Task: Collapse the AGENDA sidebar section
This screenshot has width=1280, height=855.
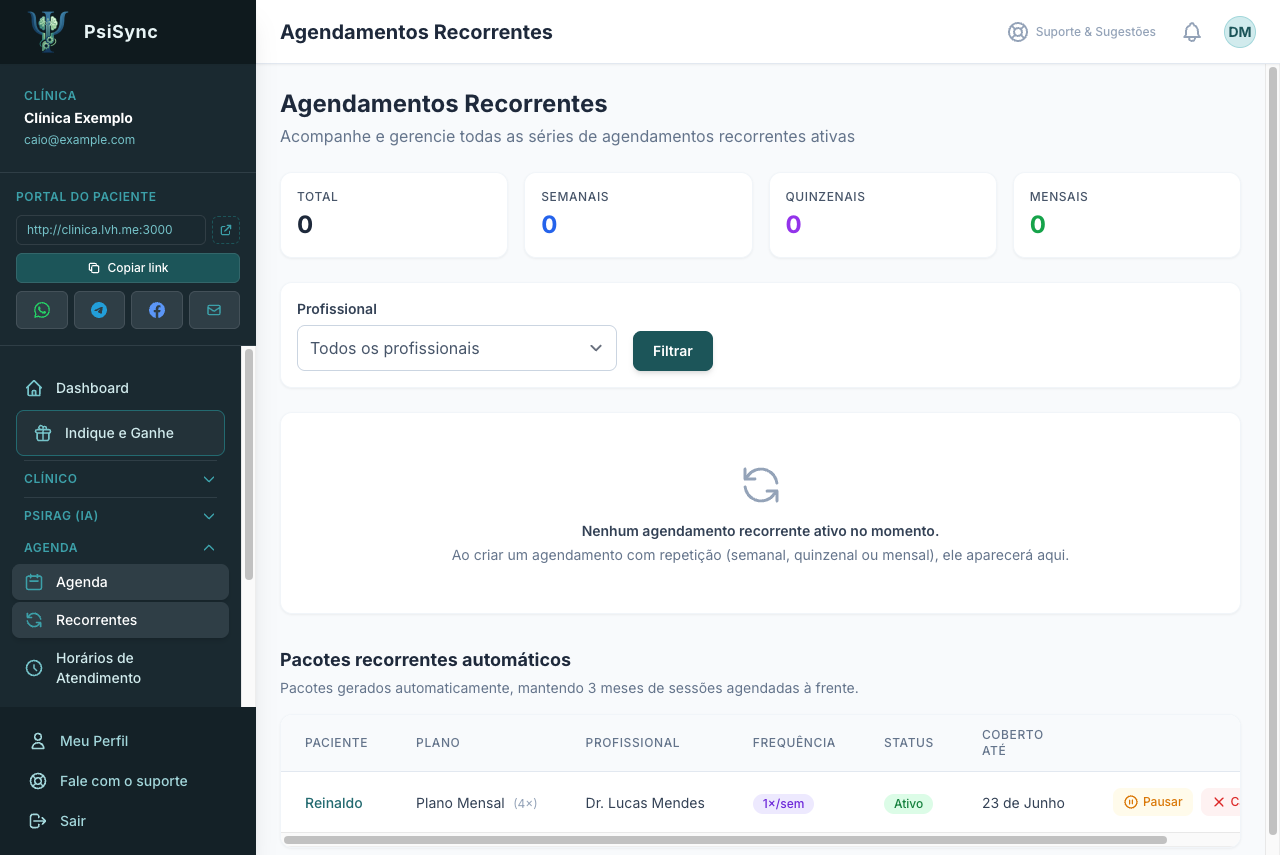Action: [x=120, y=548]
